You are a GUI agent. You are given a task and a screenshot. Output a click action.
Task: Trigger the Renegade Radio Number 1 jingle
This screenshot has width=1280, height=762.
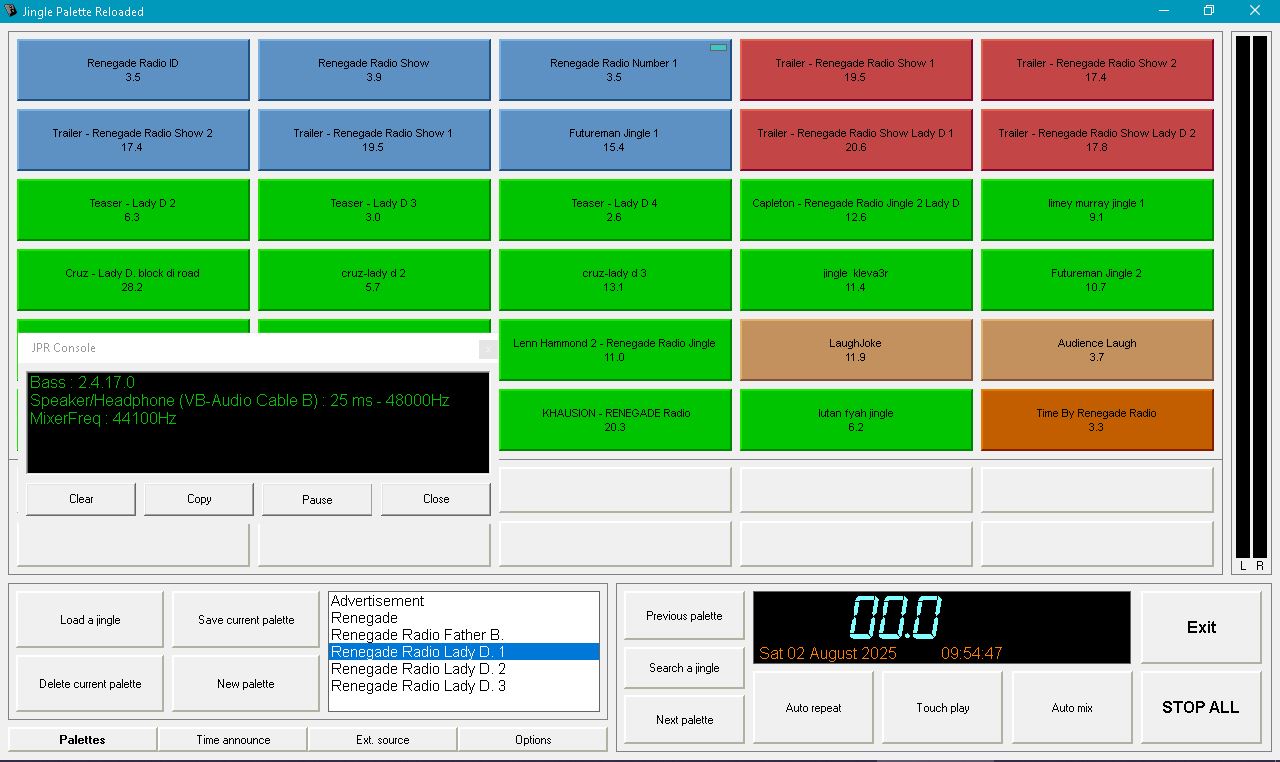click(x=615, y=70)
